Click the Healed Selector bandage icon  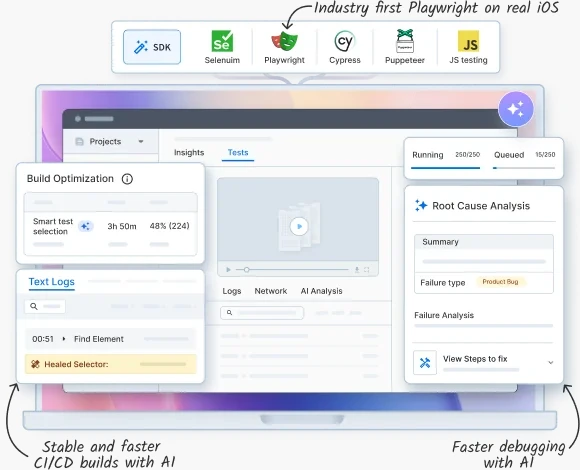(x=36, y=364)
